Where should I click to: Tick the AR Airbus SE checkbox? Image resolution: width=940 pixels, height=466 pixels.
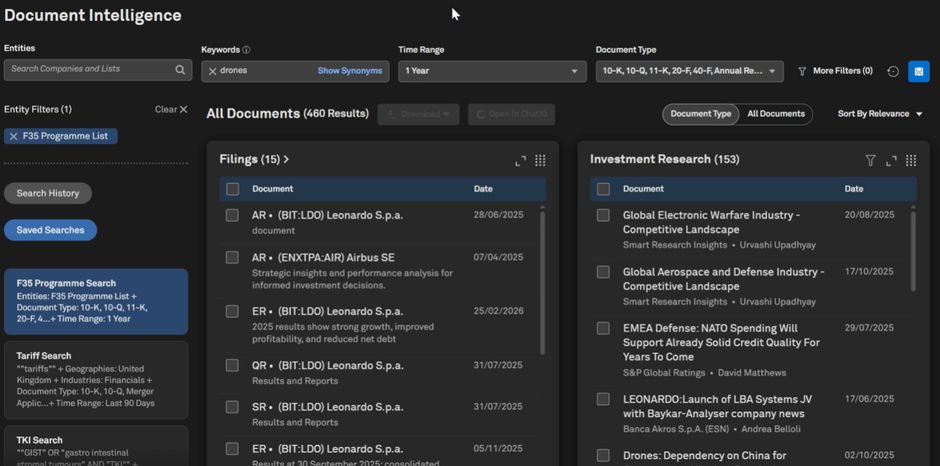[232, 257]
